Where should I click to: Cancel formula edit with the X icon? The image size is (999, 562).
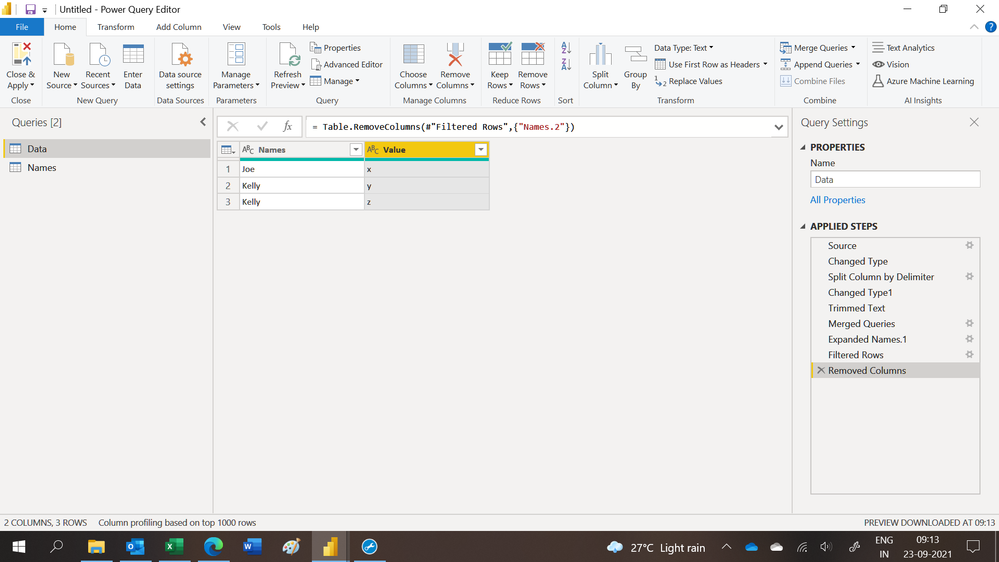point(233,126)
